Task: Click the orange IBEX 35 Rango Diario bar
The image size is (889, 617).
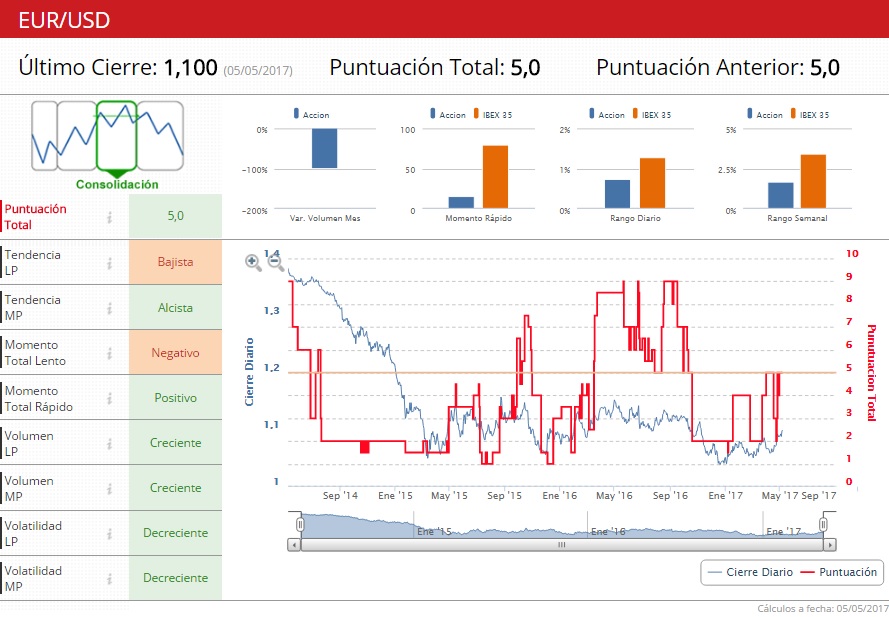Action: coord(652,183)
